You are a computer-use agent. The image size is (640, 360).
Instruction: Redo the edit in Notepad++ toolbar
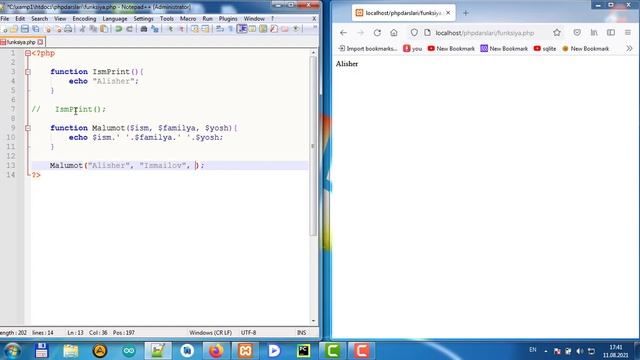coord(129,29)
